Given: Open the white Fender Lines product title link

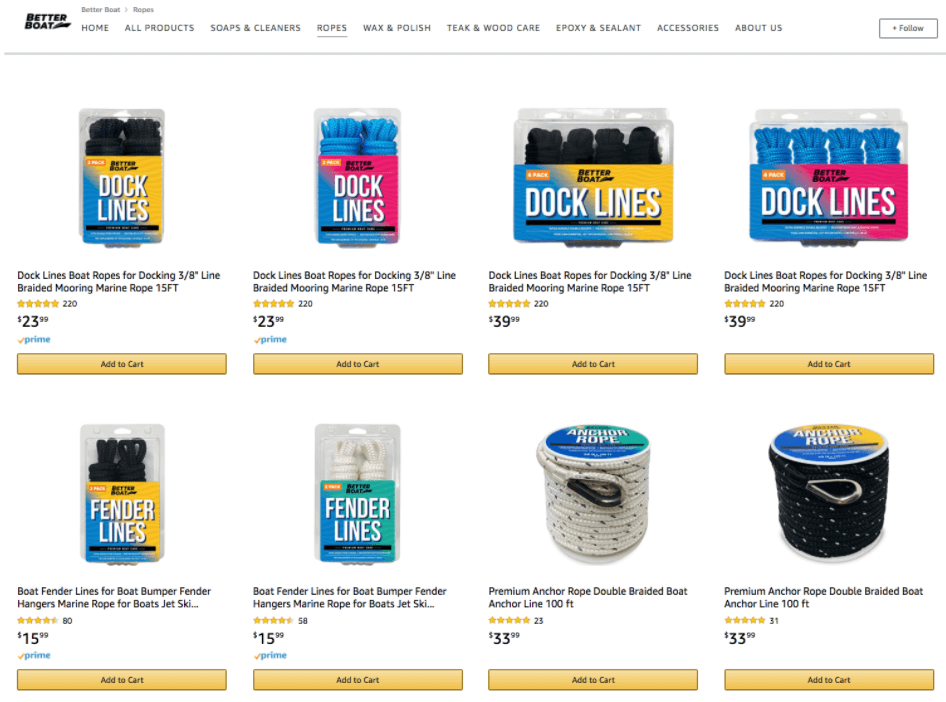Looking at the screenshot, I should coord(349,598).
